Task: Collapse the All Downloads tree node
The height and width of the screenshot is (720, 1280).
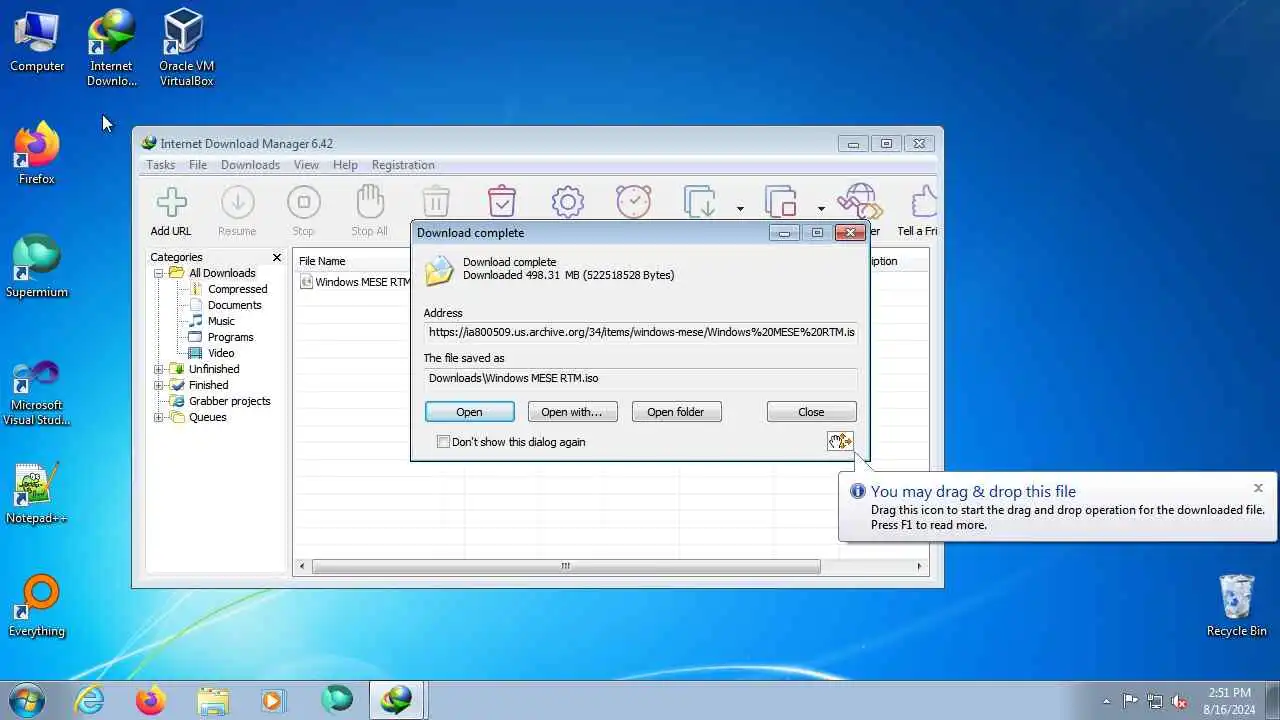Action: tap(158, 273)
